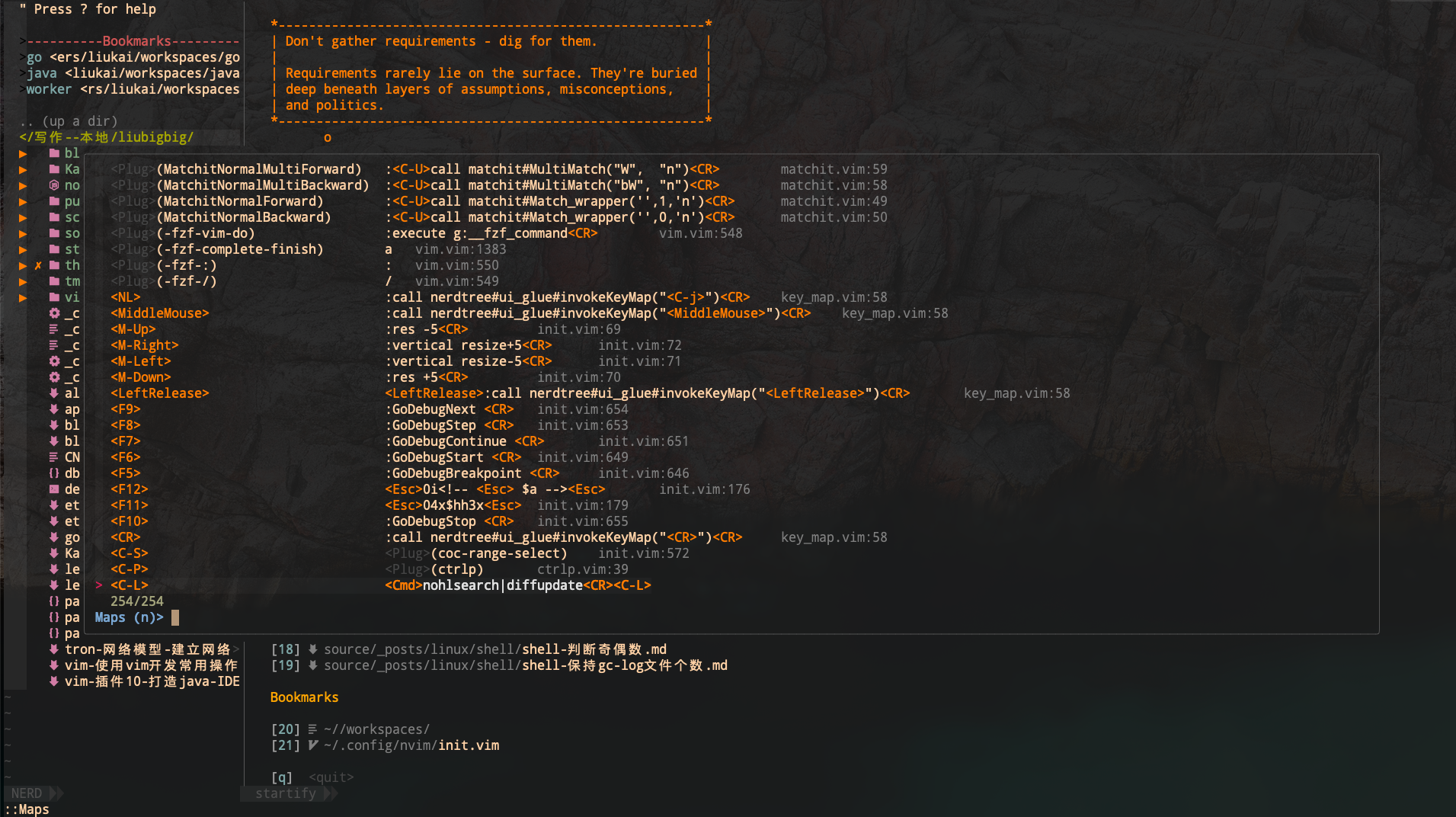
Task: Focus the Maps (n)> fzf prompt
Action: click(x=137, y=617)
